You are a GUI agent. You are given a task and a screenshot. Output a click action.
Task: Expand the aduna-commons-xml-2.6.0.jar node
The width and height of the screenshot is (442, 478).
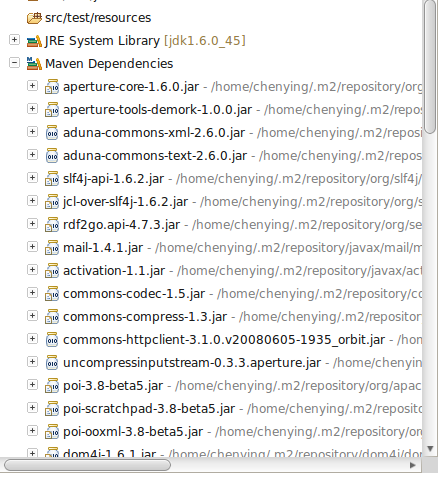[x=32, y=132]
